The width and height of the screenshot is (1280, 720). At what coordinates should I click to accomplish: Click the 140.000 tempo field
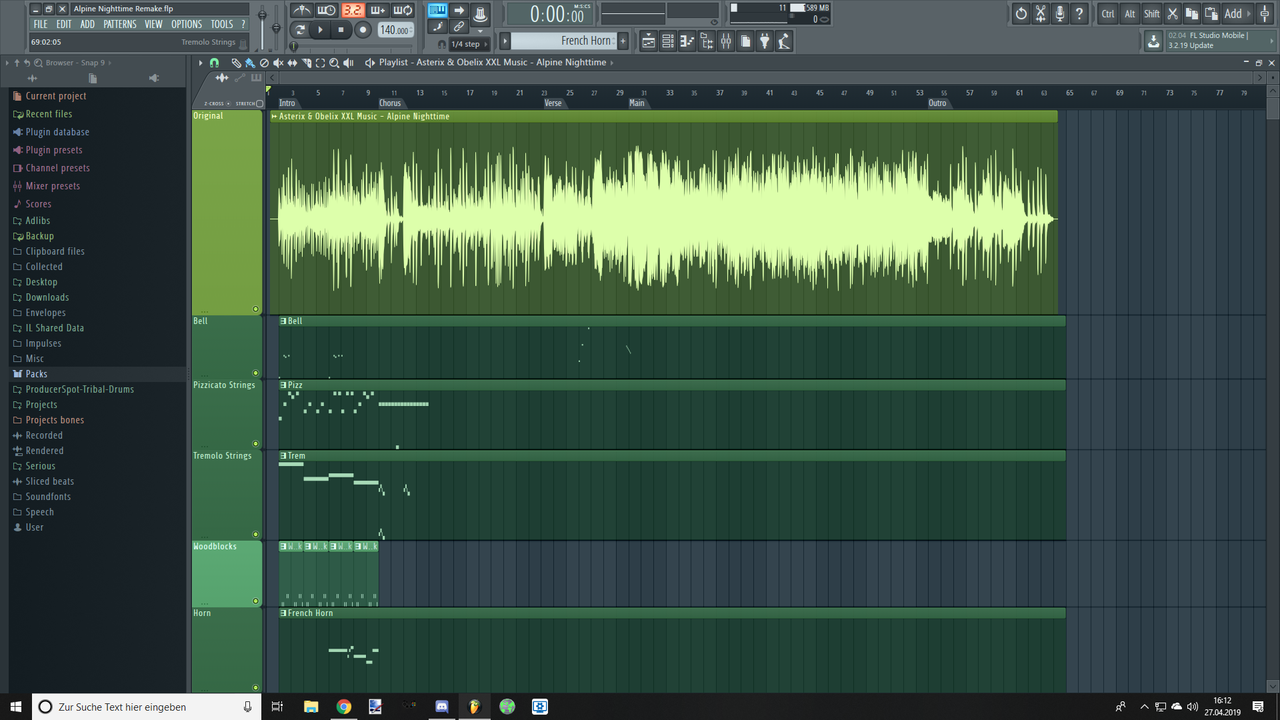[396, 30]
